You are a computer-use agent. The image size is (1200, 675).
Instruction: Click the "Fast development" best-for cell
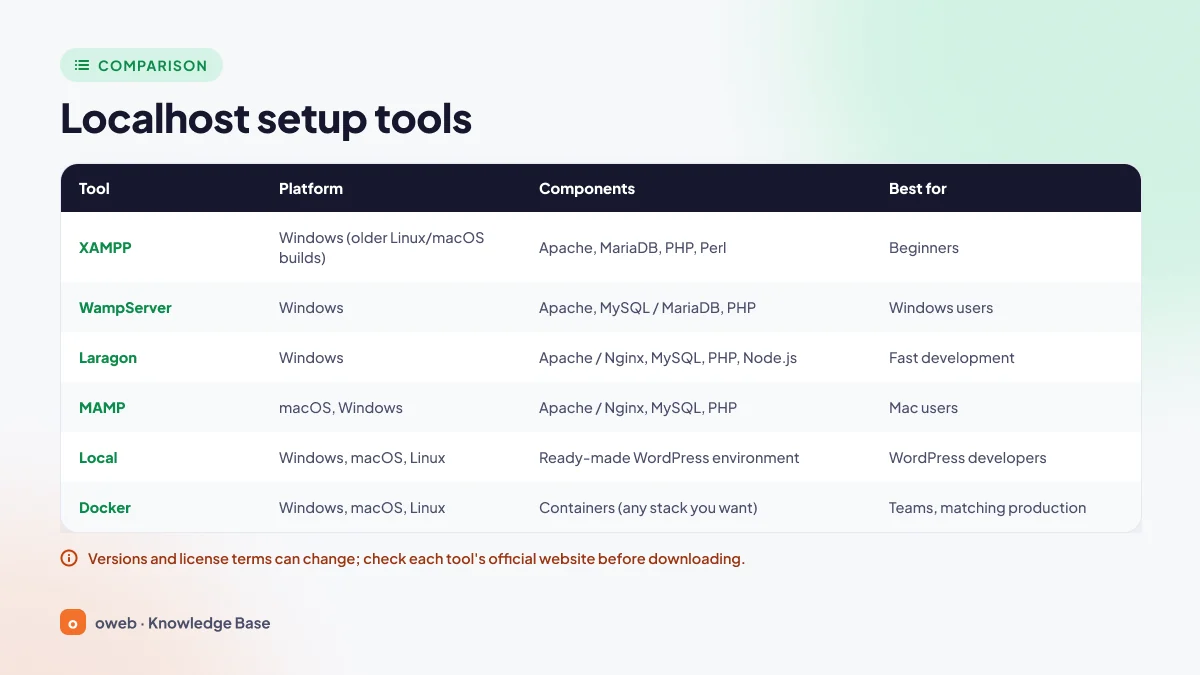coord(952,358)
